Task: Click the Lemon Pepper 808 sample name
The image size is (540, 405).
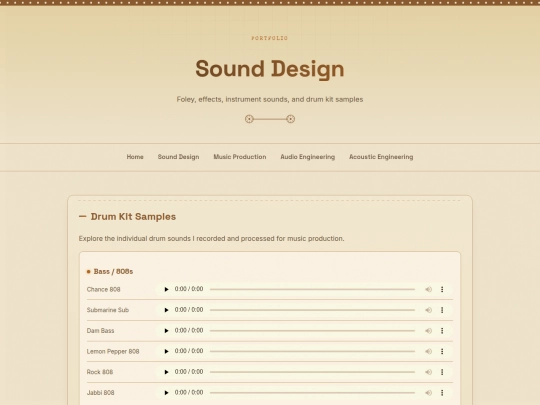Action: 113,351
